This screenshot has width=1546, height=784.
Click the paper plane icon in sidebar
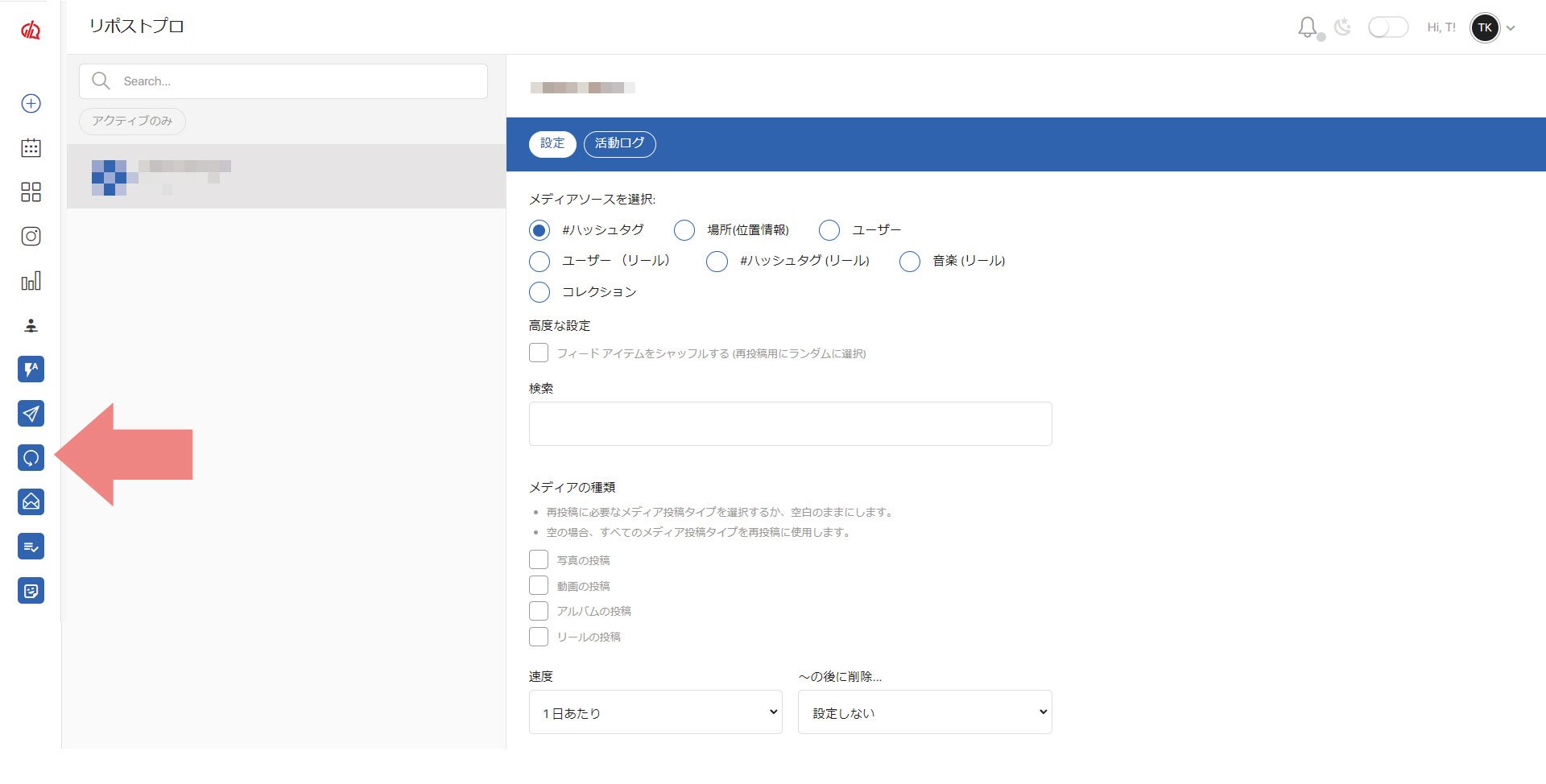tap(31, 414)
